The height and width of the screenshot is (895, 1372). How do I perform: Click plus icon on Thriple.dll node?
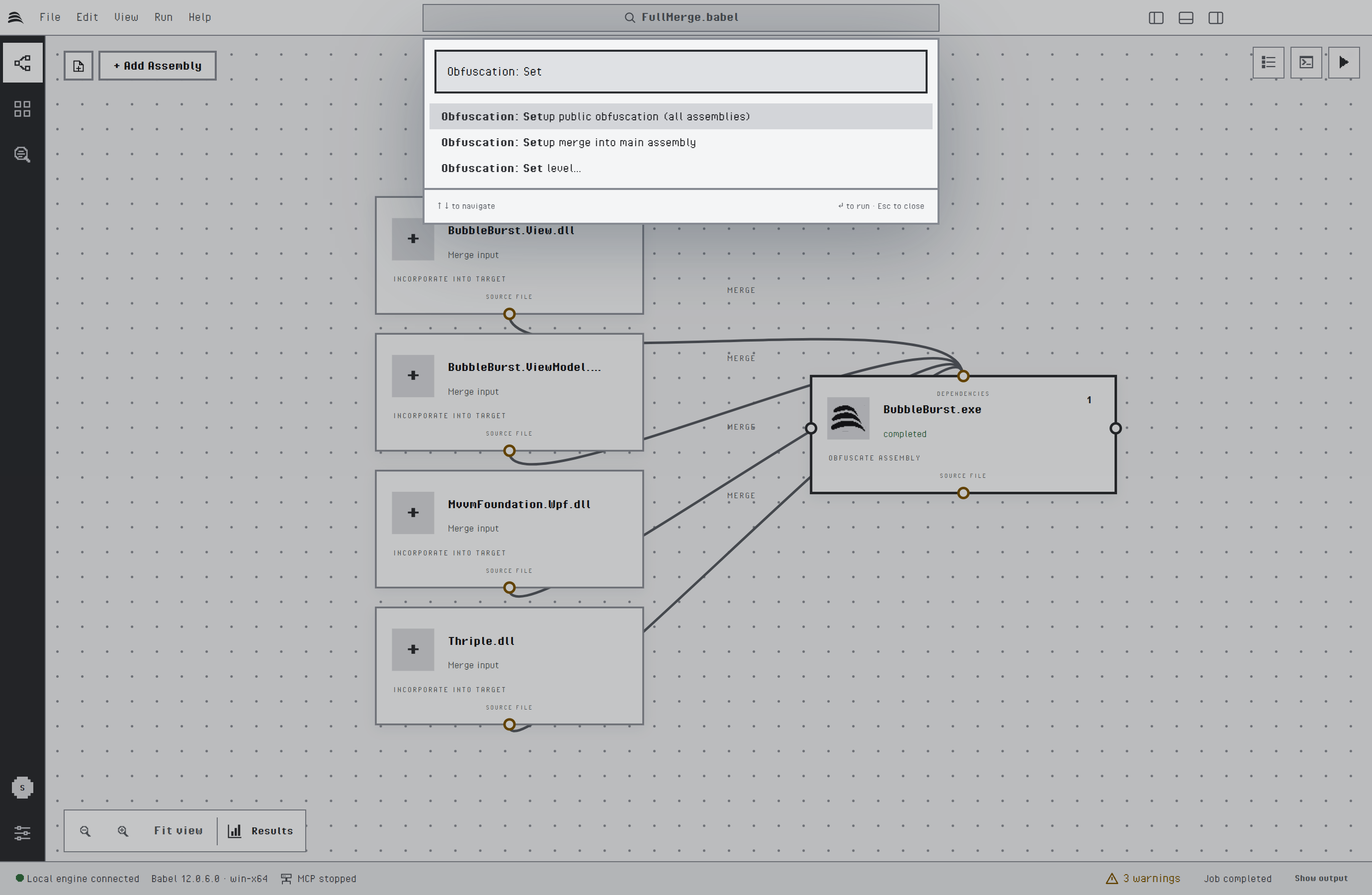tap(413, 649)
